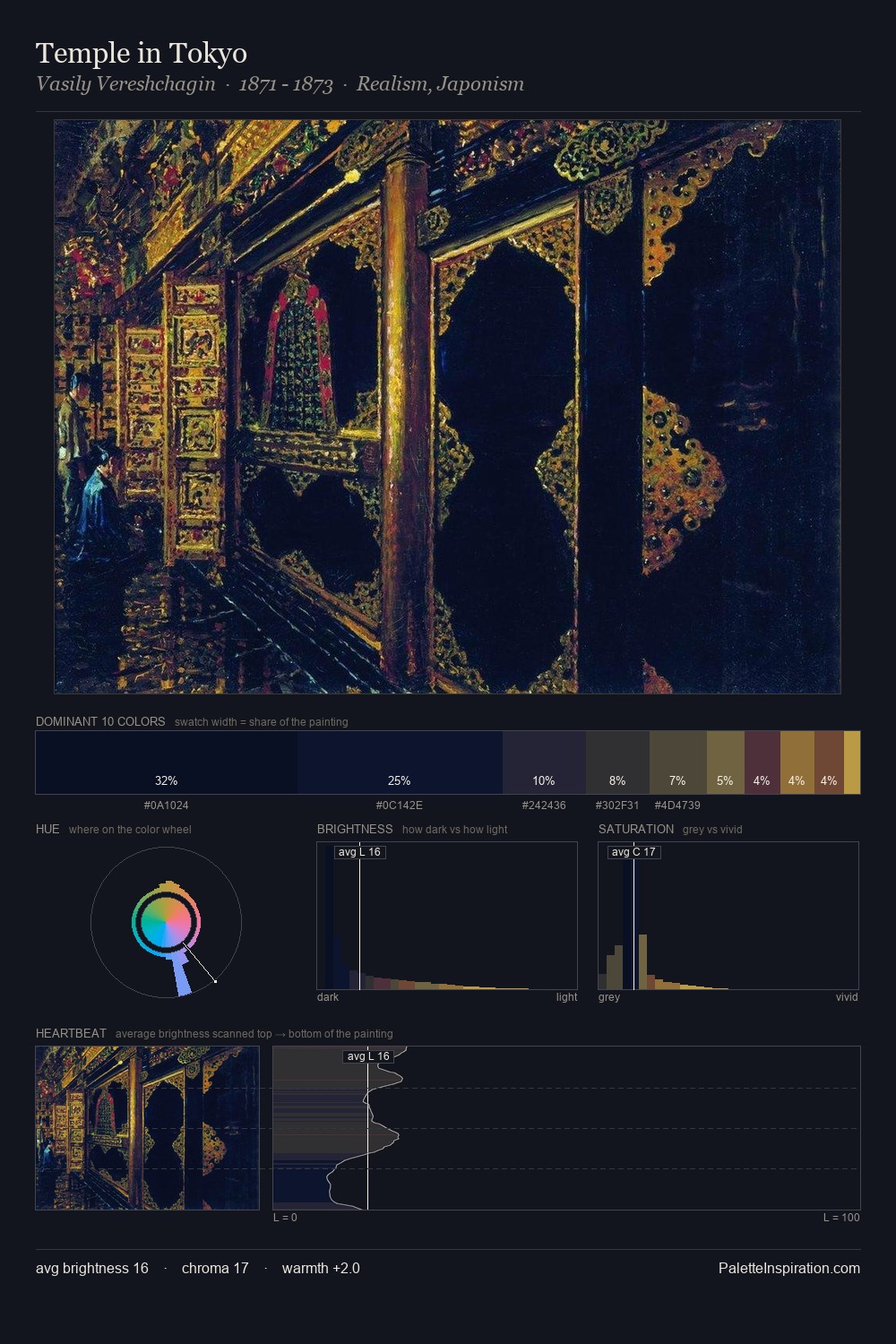Viewport: 896px width, 1344px height.
Task: Click the avg brightness 16 footer stat
Action: (92, 1268)
